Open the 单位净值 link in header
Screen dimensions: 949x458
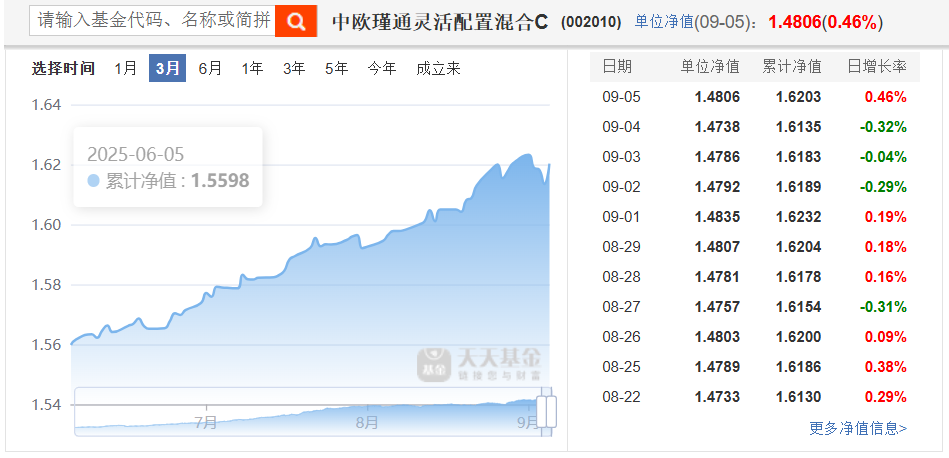(663, 22)
